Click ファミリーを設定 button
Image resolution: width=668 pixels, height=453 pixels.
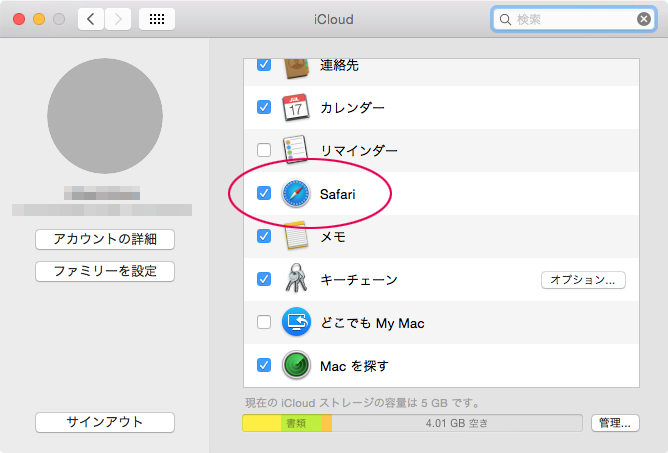coord(105,271)
